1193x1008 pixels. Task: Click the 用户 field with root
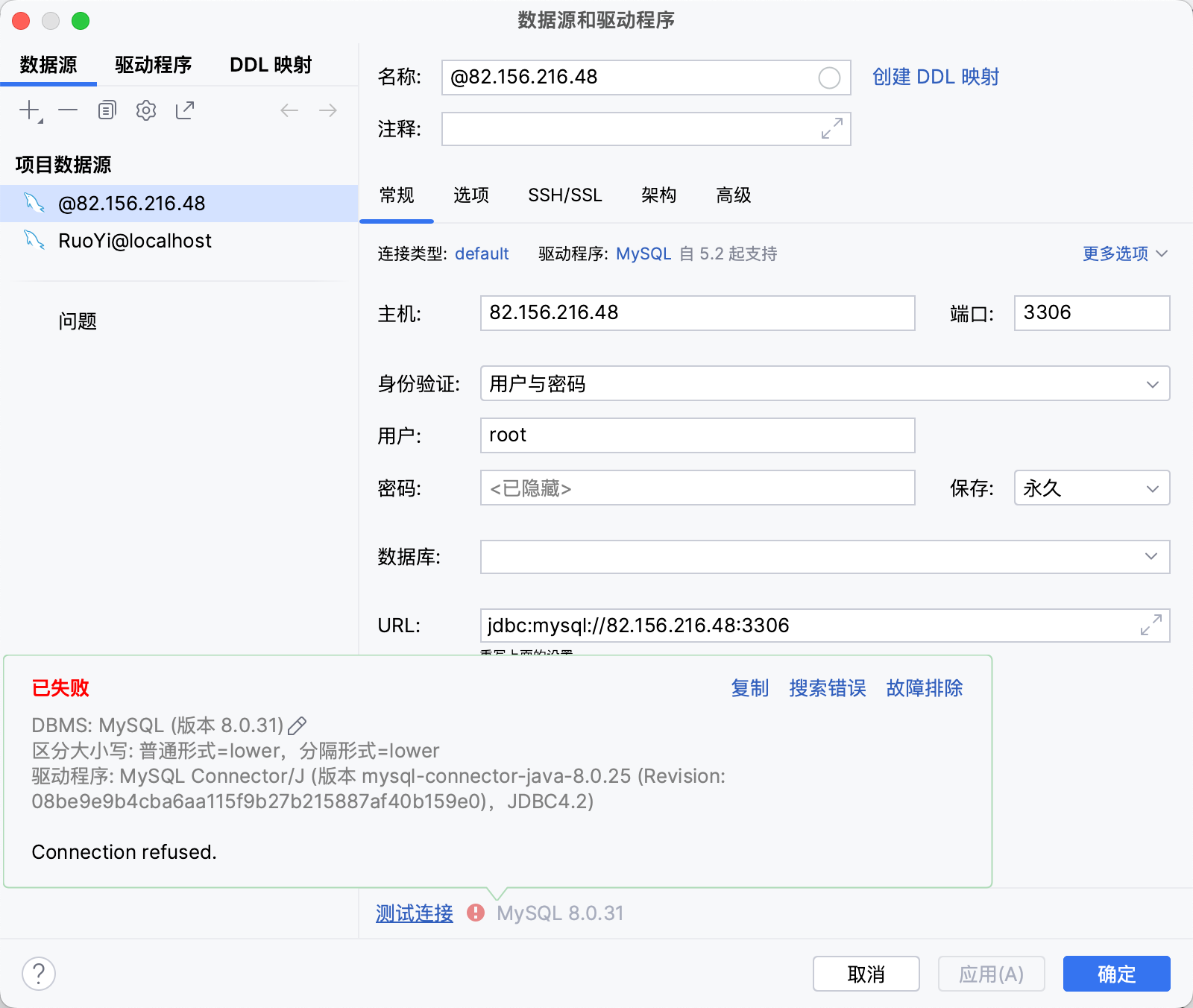point(697,435)
